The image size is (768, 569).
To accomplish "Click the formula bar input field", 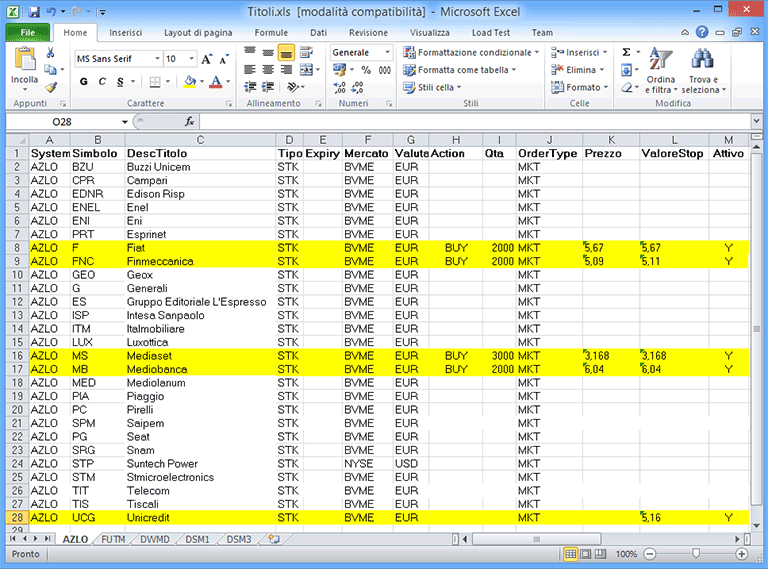I will [475, 121].
